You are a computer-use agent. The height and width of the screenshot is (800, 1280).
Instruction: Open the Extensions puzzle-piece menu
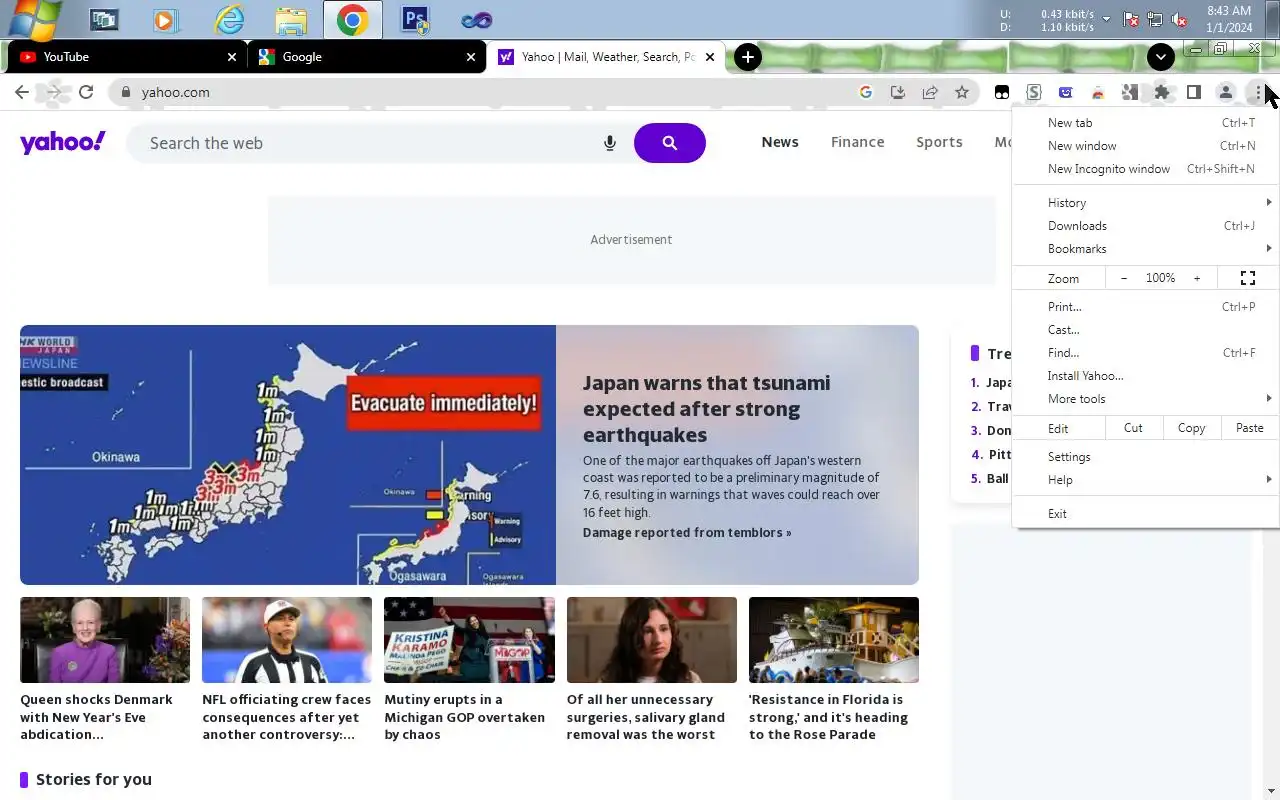pyautogui.click(x=1162, y=92)
